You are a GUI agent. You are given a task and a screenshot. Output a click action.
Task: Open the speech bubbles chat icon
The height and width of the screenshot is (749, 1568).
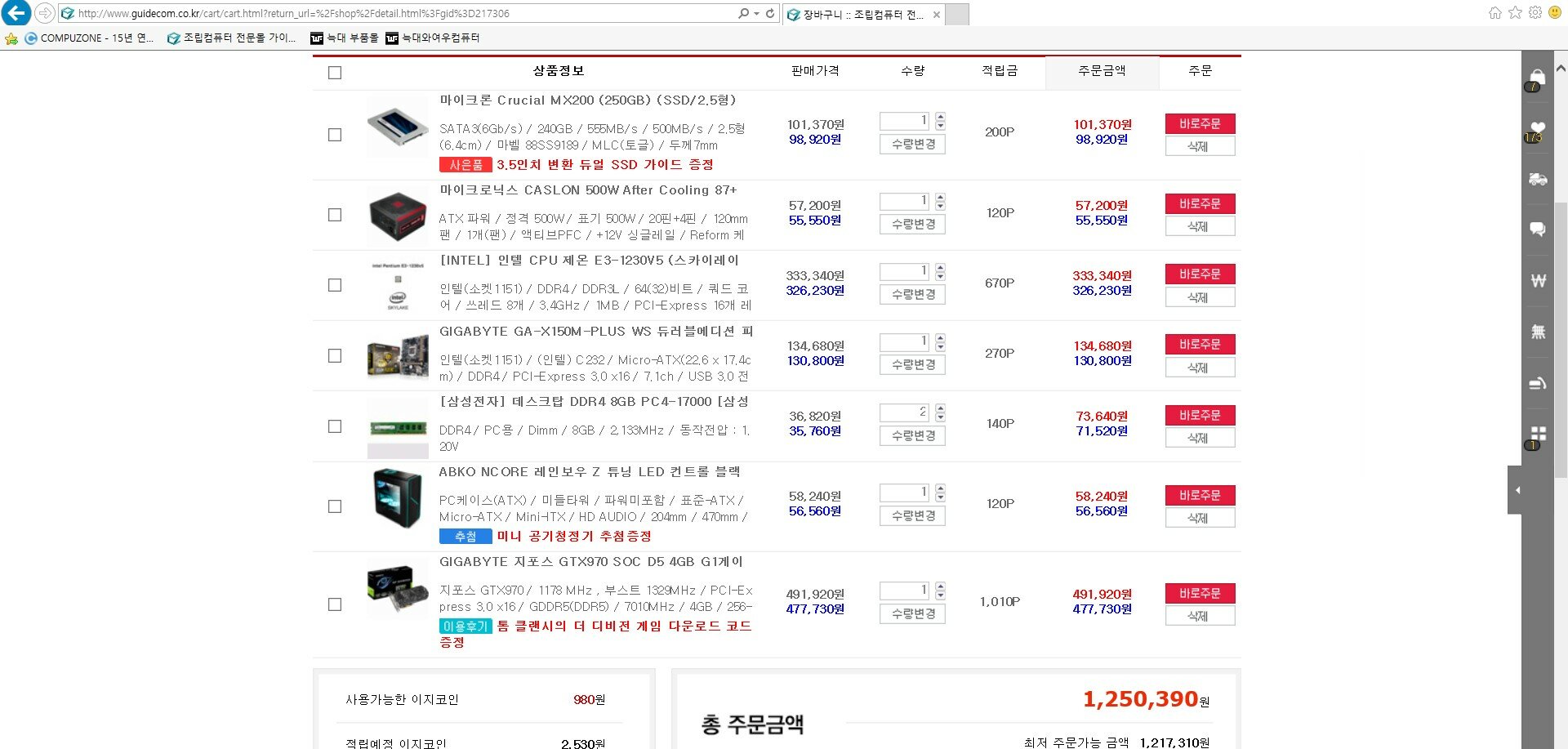pos(1537,230)
